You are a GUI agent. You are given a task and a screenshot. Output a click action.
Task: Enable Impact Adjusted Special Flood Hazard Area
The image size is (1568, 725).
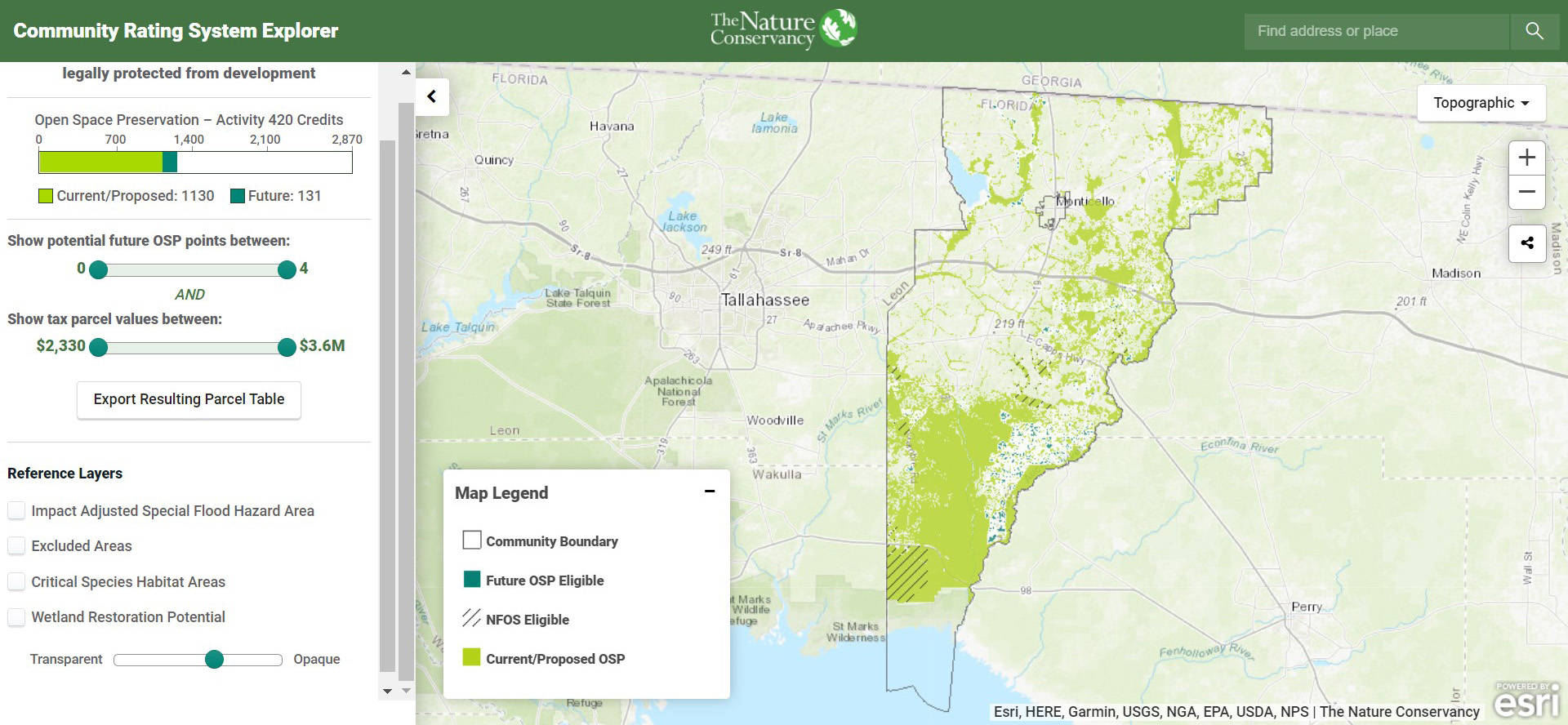[x=16, y=511]
